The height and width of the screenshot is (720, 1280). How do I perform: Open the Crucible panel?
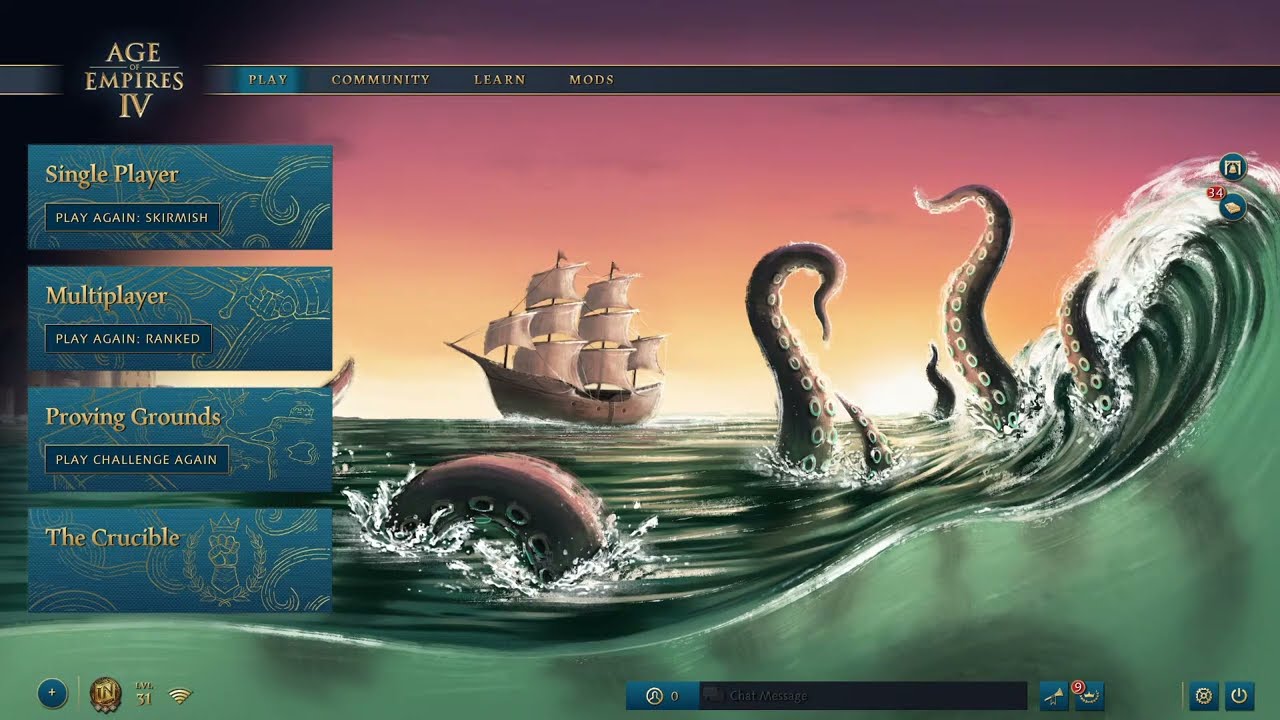point(180,560)
